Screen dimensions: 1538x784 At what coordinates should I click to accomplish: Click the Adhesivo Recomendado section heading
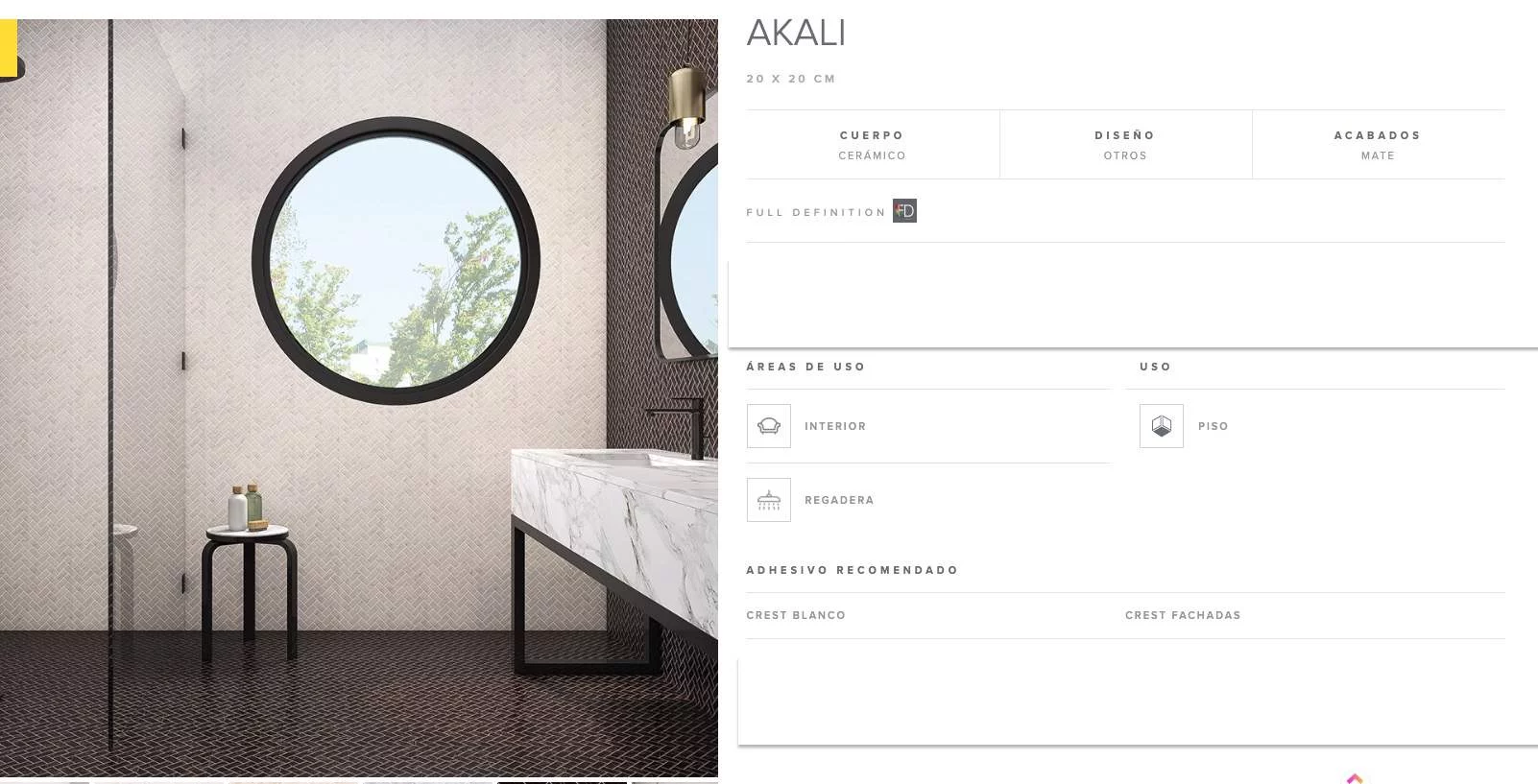click(853, 570)
